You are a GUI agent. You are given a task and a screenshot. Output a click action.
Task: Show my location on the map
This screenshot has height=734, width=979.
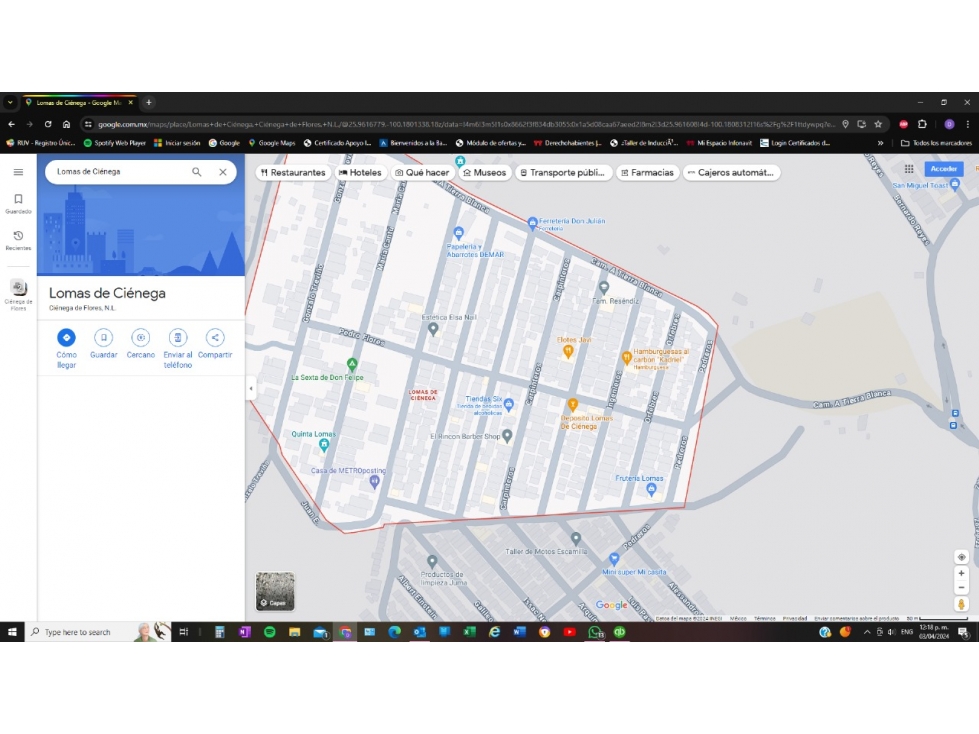[x=962, y=557]
